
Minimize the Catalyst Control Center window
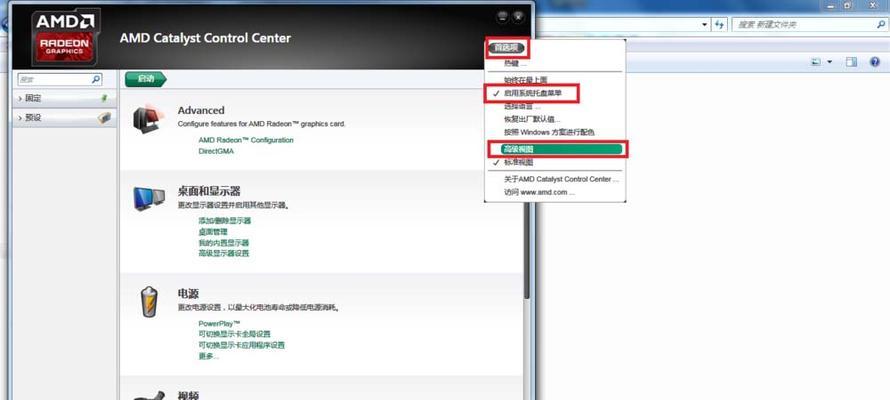coord(502,18)
